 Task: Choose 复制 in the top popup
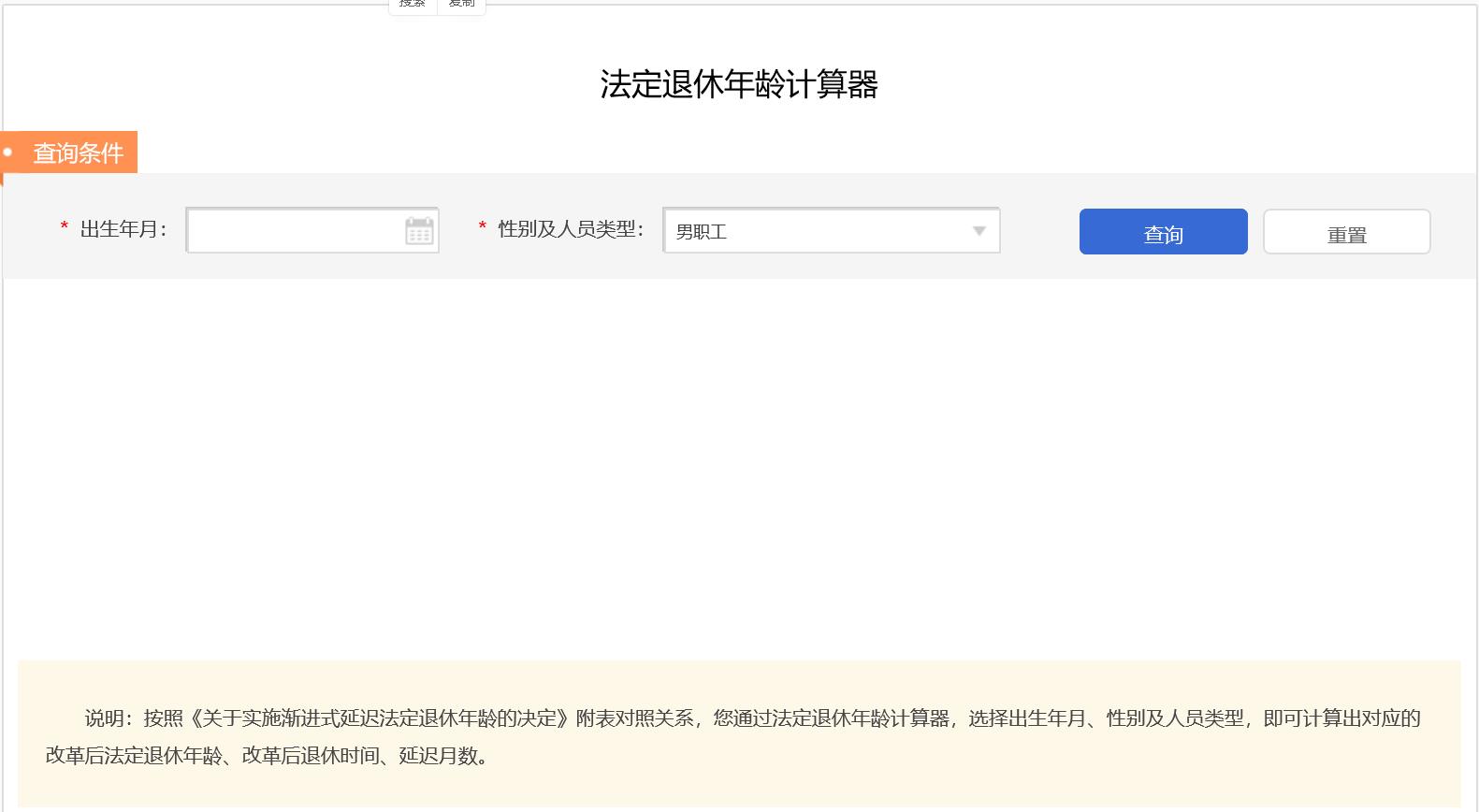click(x=461, y=5)
